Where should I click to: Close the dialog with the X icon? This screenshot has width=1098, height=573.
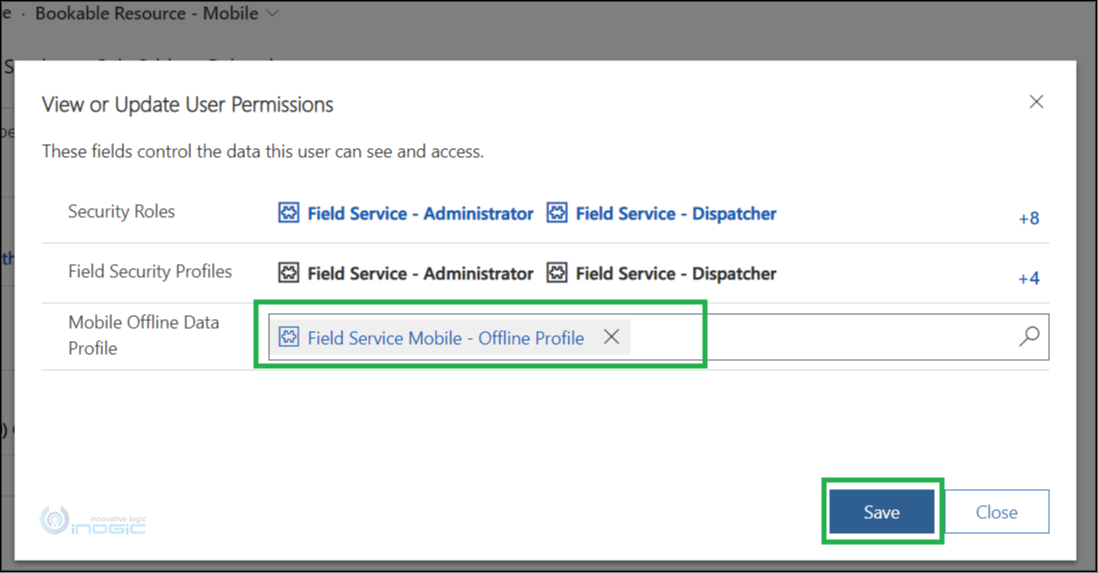(1036, 102)
